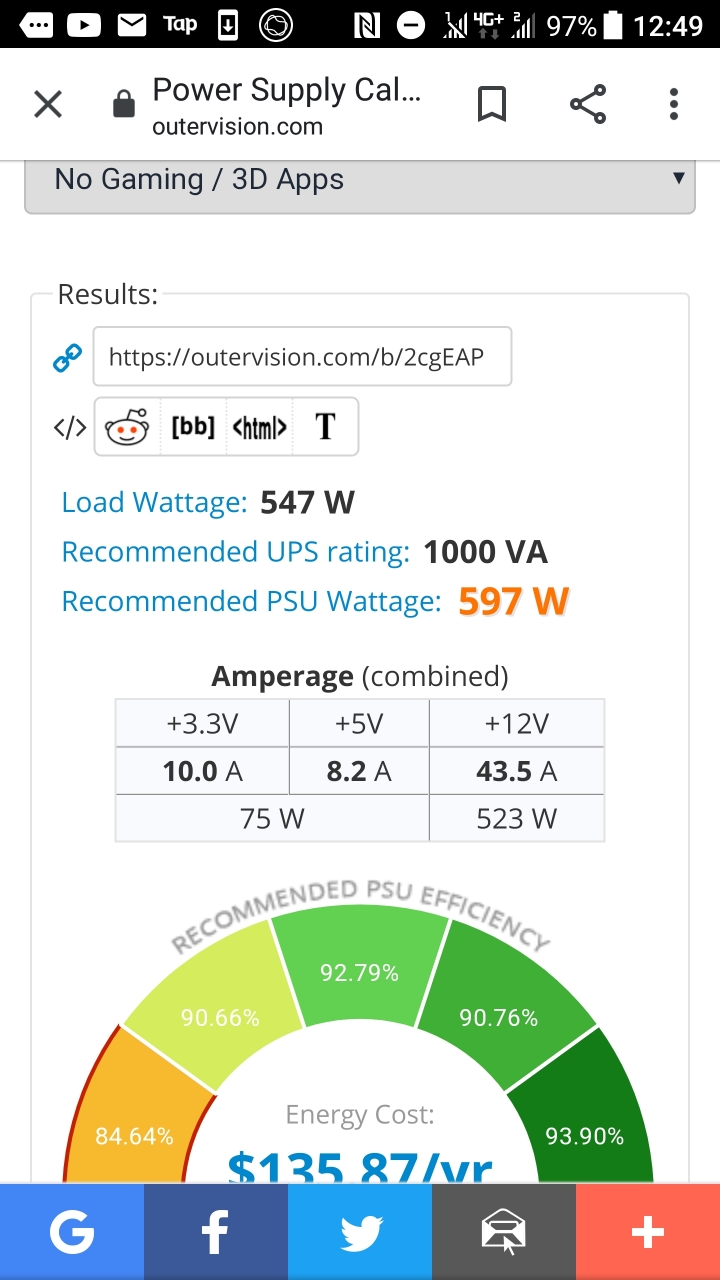The image size is (720, 1280).
Task: Open the three-dot browser menu
Action: [674, 104]
